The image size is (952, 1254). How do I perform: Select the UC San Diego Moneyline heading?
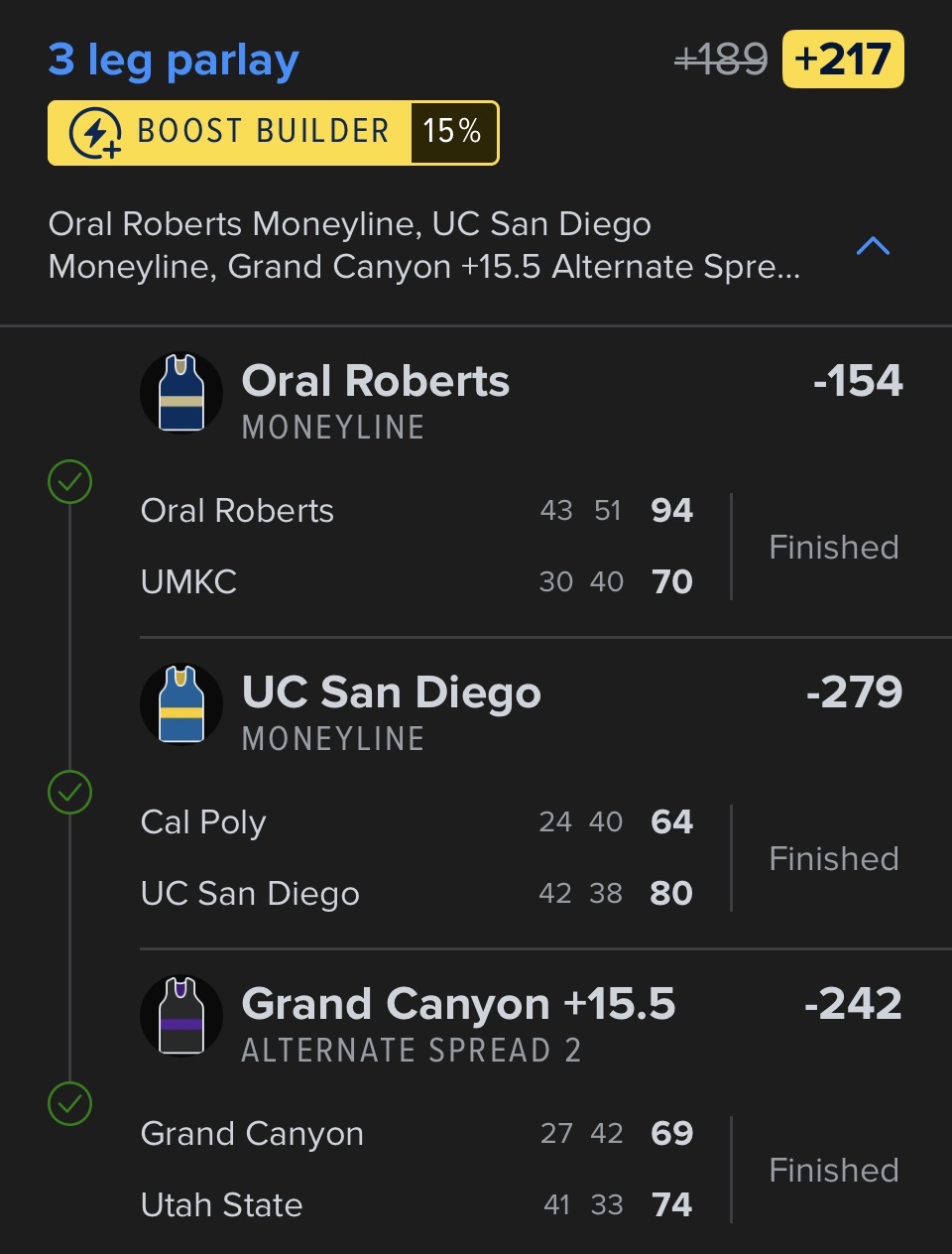click(x=391, y=693)
